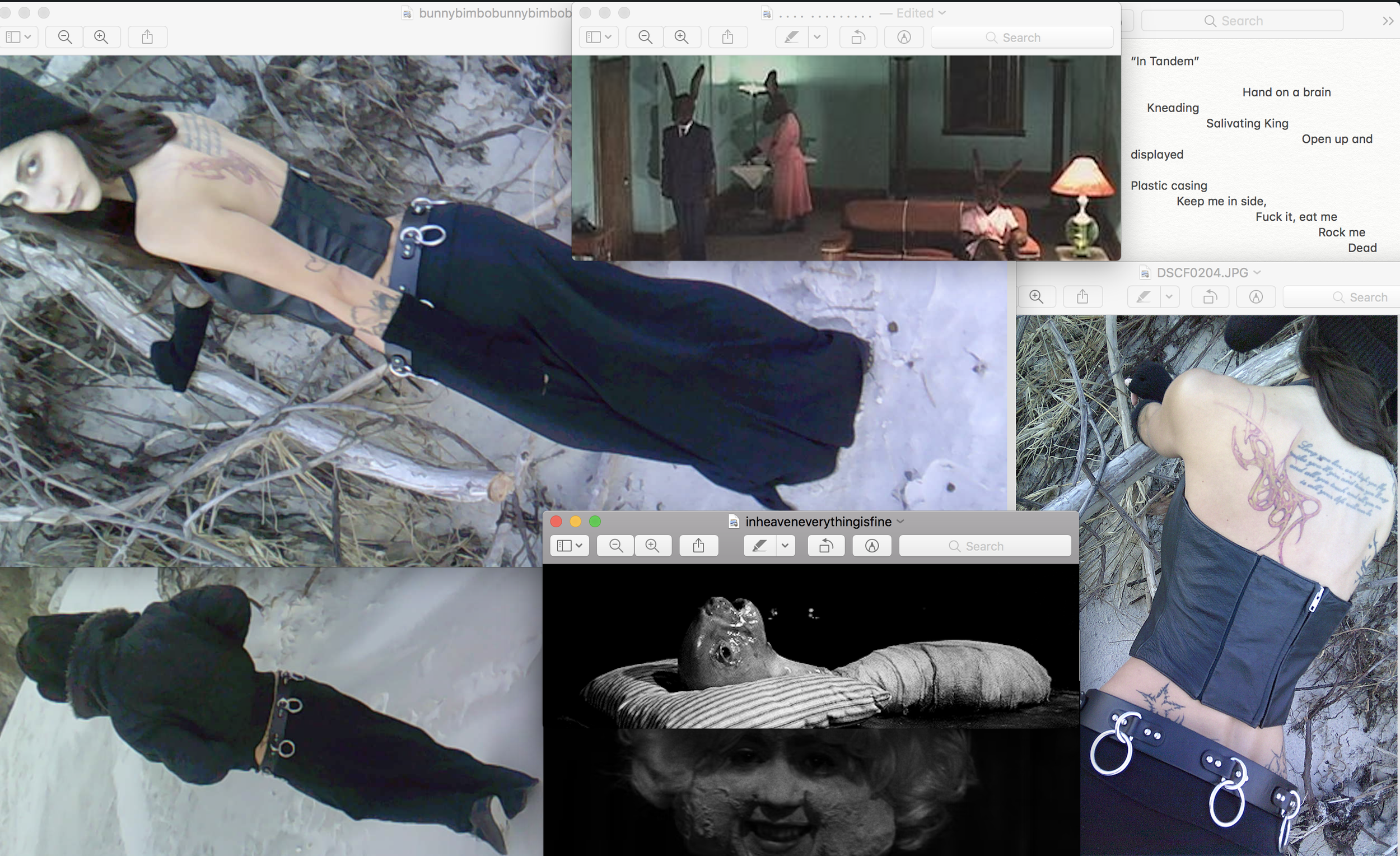This screenshot has width=1400, height=856.
Task: Expand the inheaveneverythingisfine title disclosure
Action: (x=900, y=521)
